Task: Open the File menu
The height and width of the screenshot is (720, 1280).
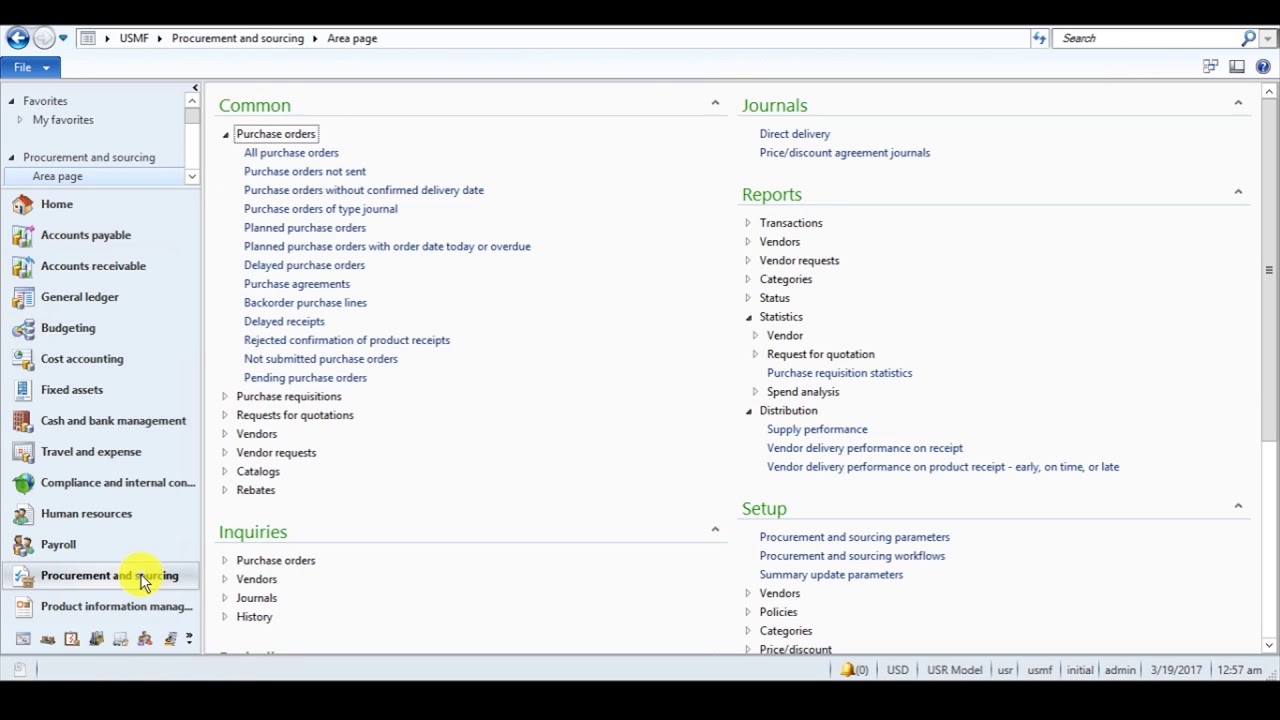Action: (30, 67)
